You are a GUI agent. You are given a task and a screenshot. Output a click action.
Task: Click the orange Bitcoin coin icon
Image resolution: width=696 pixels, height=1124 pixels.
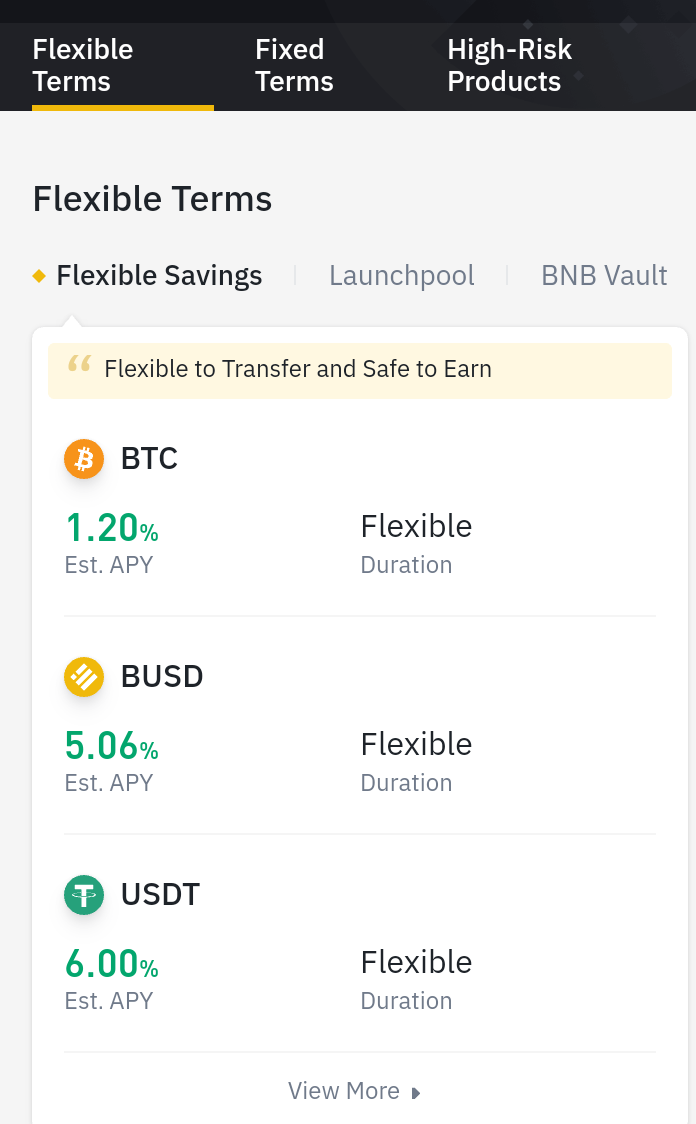point(84,459)
